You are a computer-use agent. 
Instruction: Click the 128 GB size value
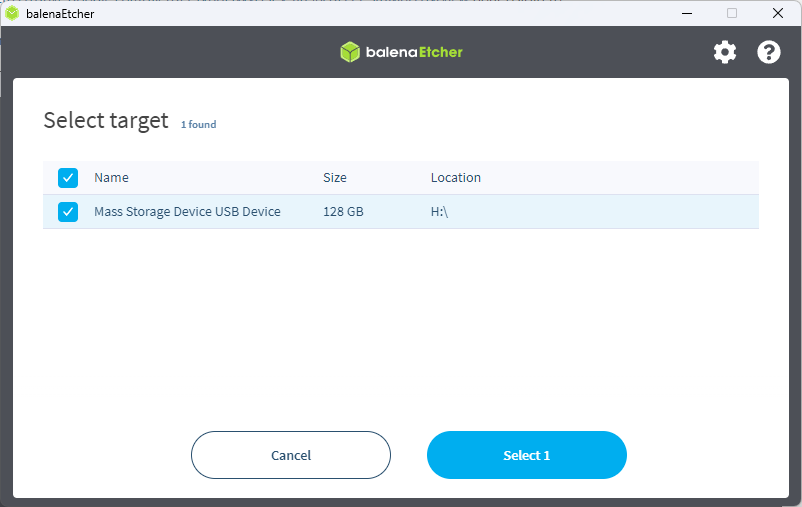tap(343, 212)
